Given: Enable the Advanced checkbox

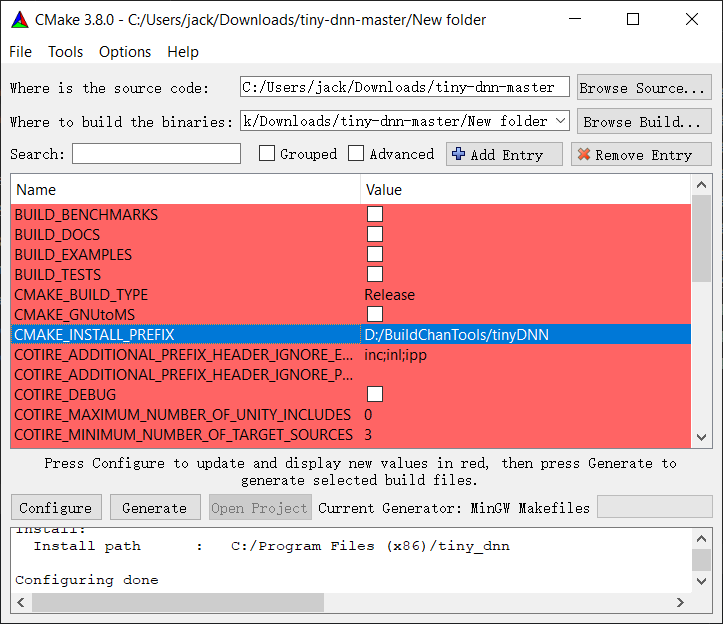Looking at the screenshot, I should tap(356, 154).
